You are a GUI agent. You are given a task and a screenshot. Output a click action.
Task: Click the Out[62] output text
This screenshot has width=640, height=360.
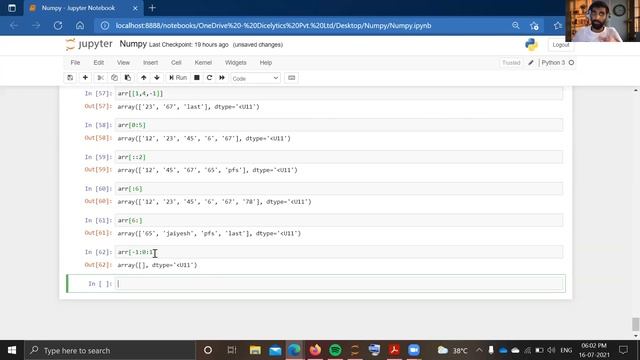(157, 265)
